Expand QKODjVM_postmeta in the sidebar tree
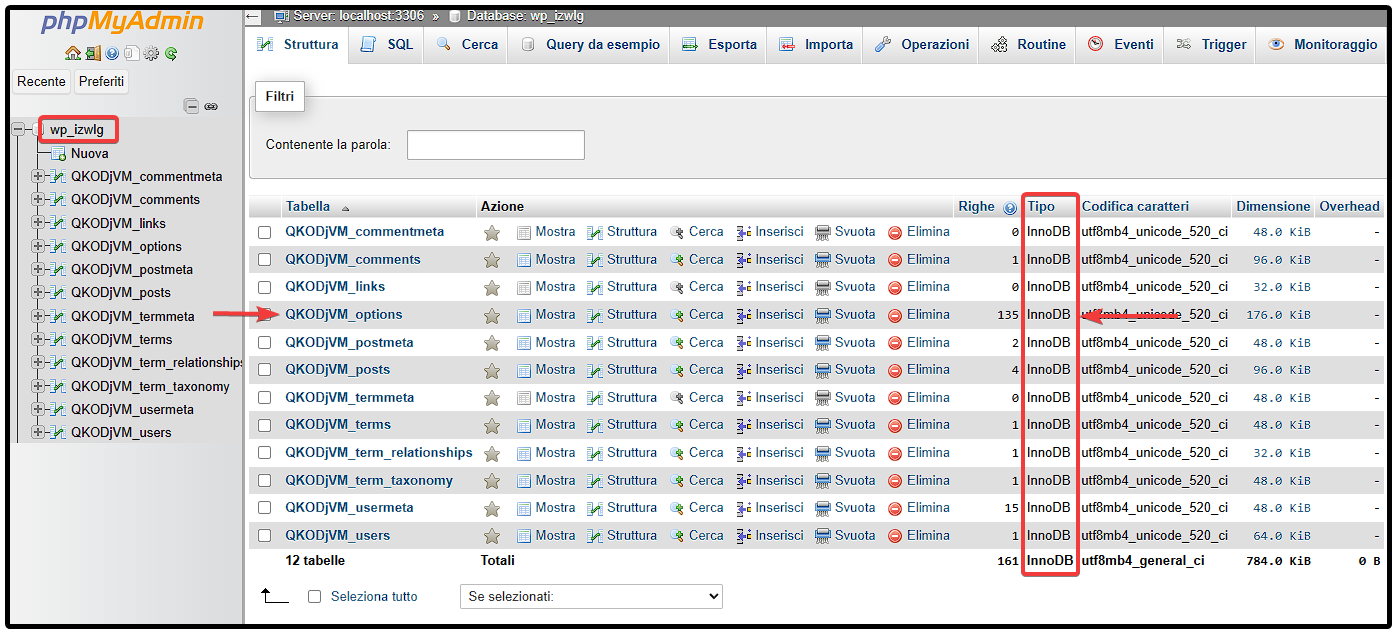 [38, 270]
